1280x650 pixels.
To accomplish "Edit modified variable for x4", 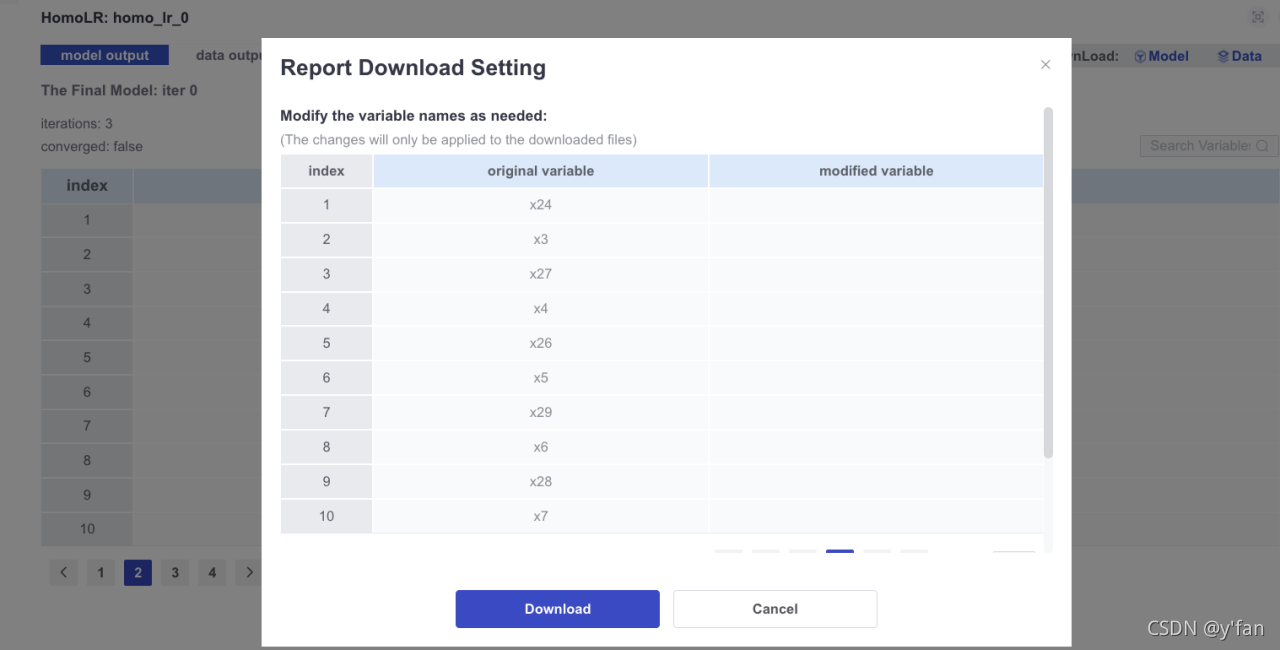I will coord(876,309).
